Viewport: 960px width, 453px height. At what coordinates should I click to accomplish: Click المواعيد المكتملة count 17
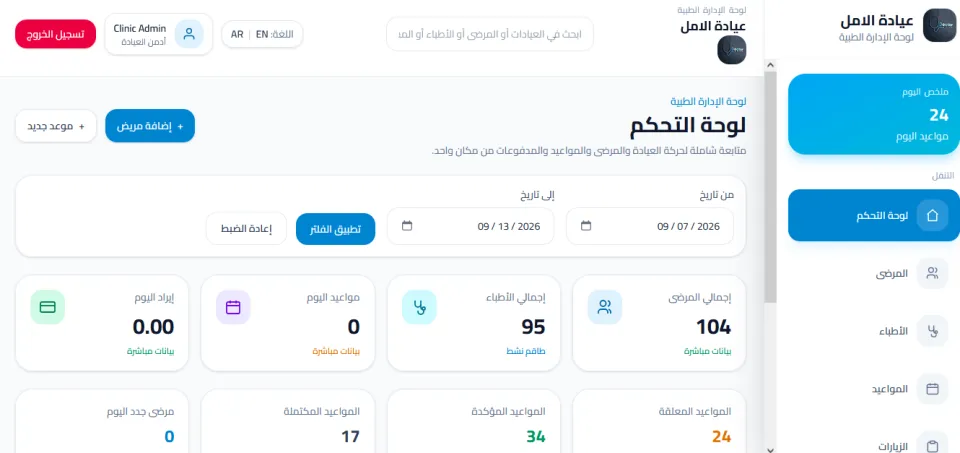(350, 437)
